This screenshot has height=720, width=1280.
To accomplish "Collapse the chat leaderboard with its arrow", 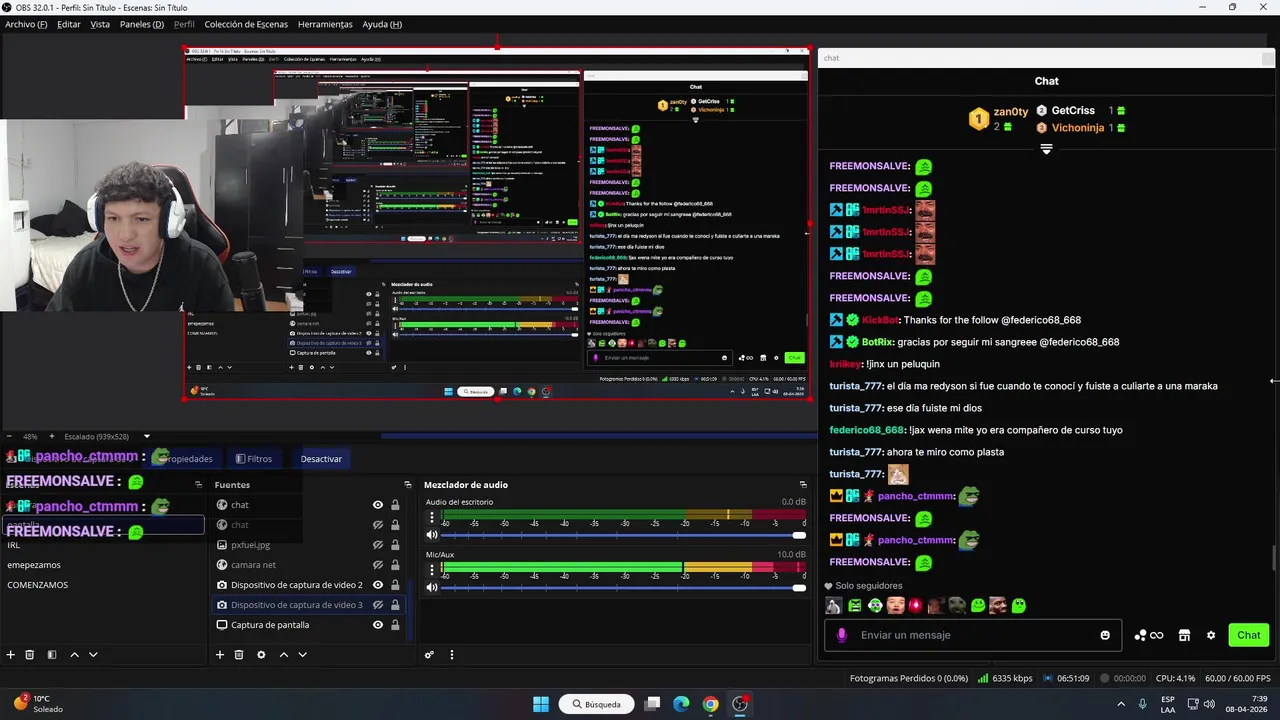I will tap(1046, 148).
